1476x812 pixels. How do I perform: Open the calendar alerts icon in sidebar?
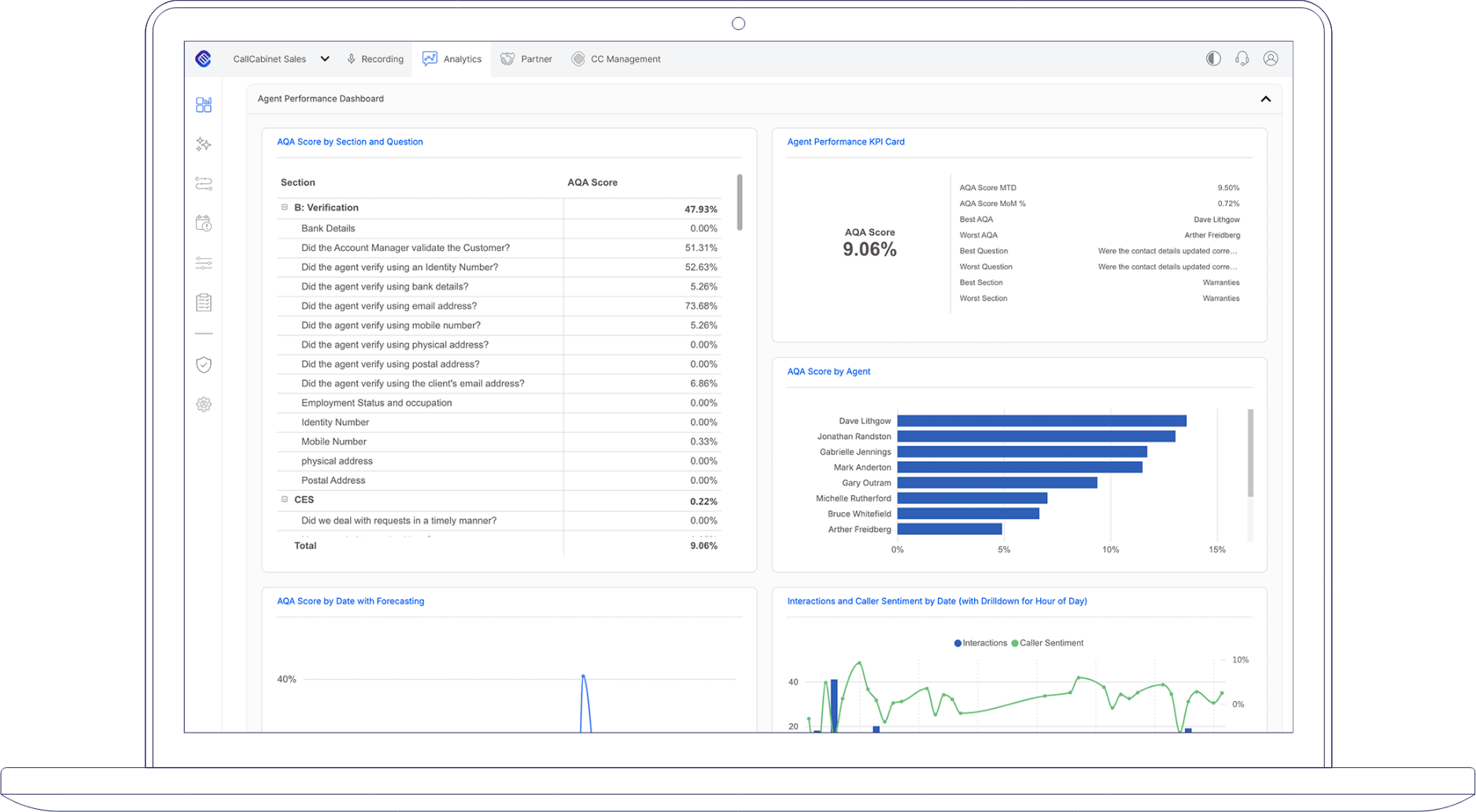tap(203, 223)
